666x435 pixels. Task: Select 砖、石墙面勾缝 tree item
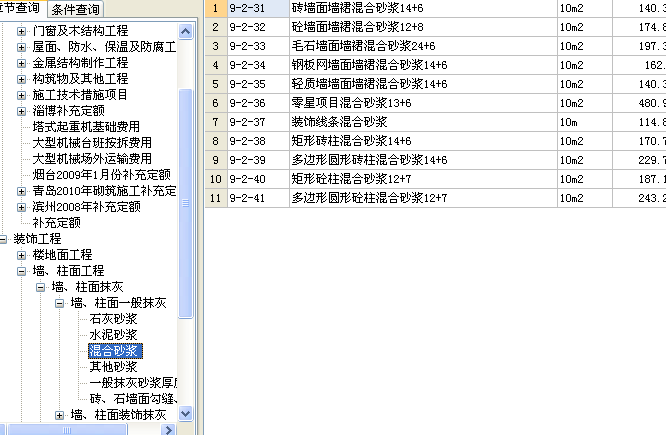tap(133, 399)
